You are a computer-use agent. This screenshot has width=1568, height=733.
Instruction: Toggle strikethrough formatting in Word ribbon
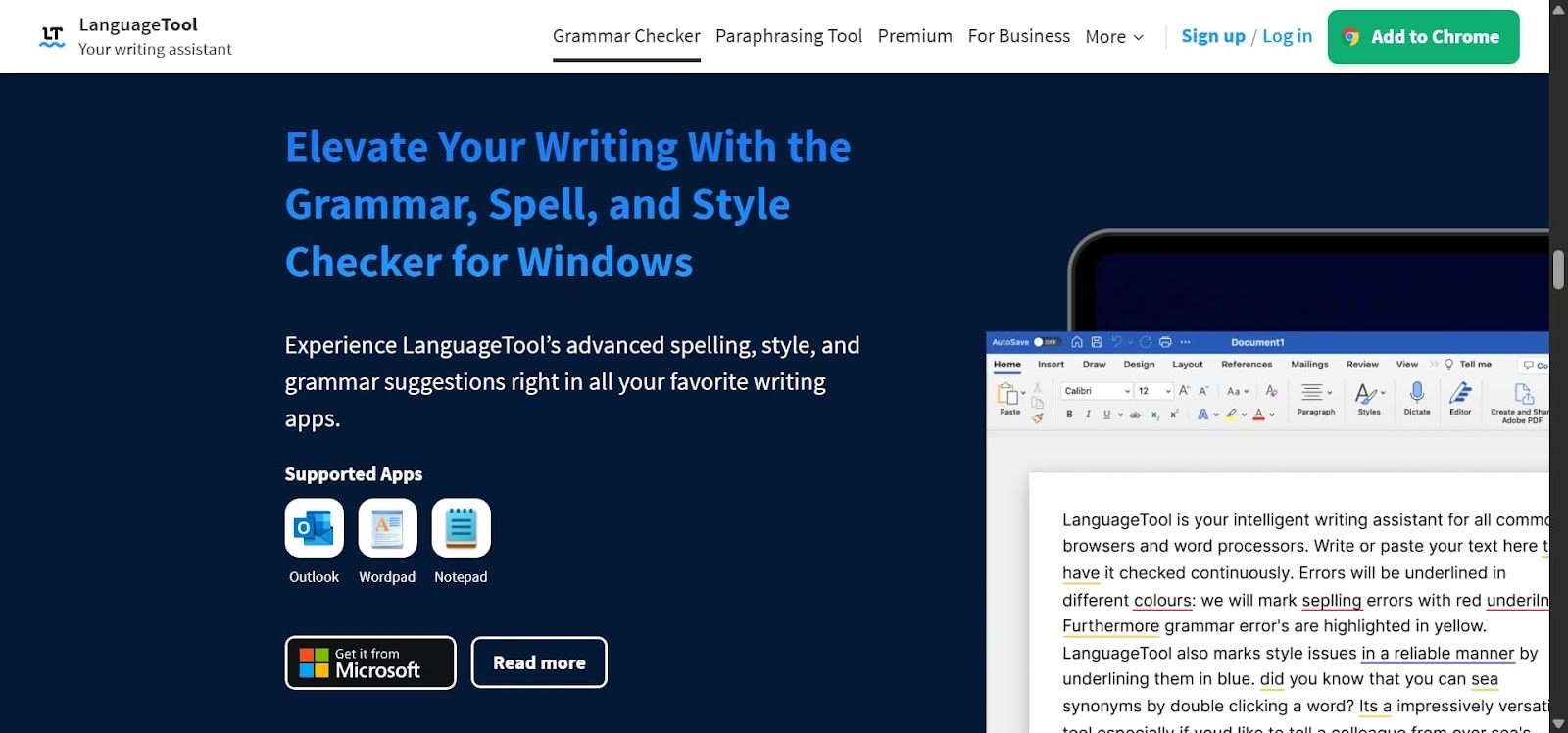click(1136, 415)
